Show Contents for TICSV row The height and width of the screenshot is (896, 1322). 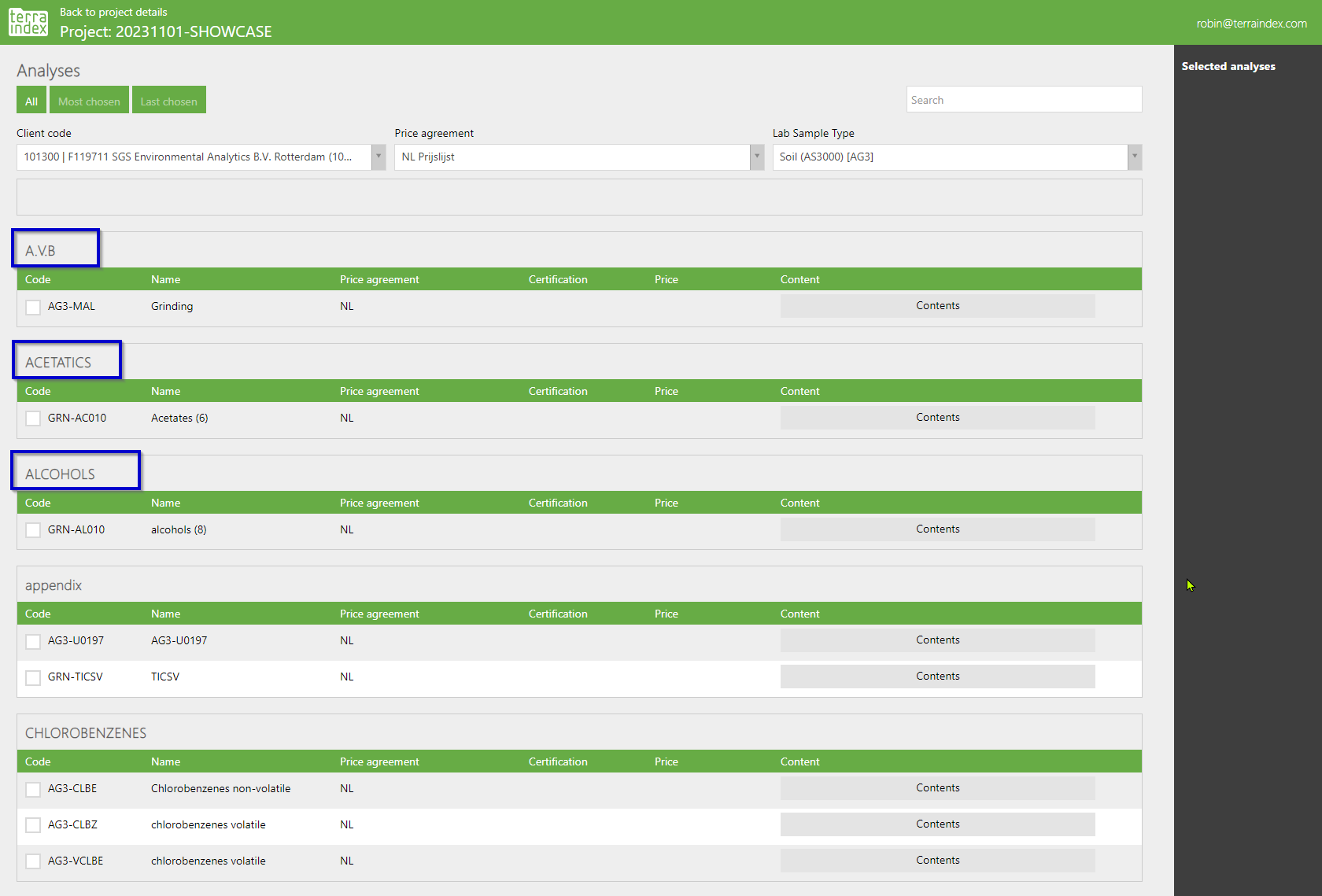937,677
